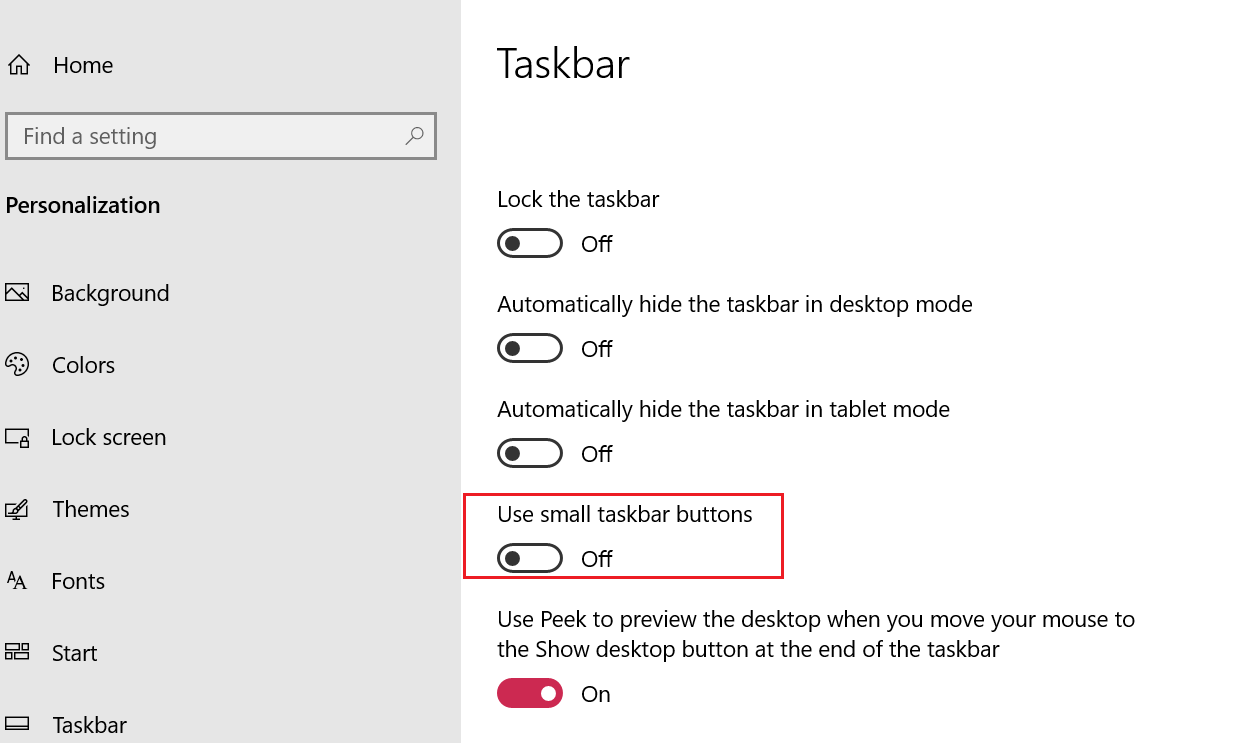
Task: Click the Home house icon
Action: 18,64
